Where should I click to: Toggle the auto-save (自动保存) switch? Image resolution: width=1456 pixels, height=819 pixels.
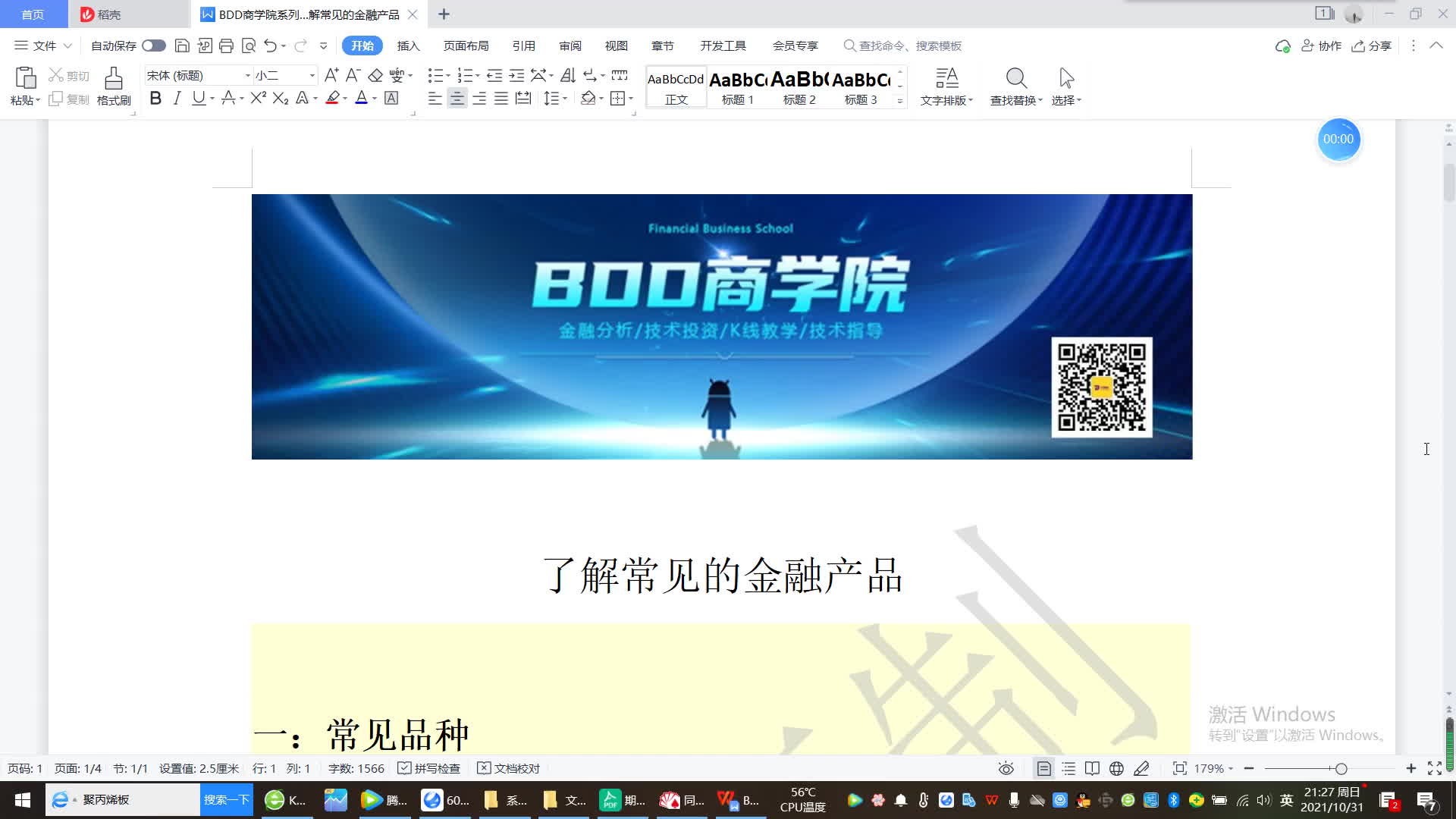point(154,45)
